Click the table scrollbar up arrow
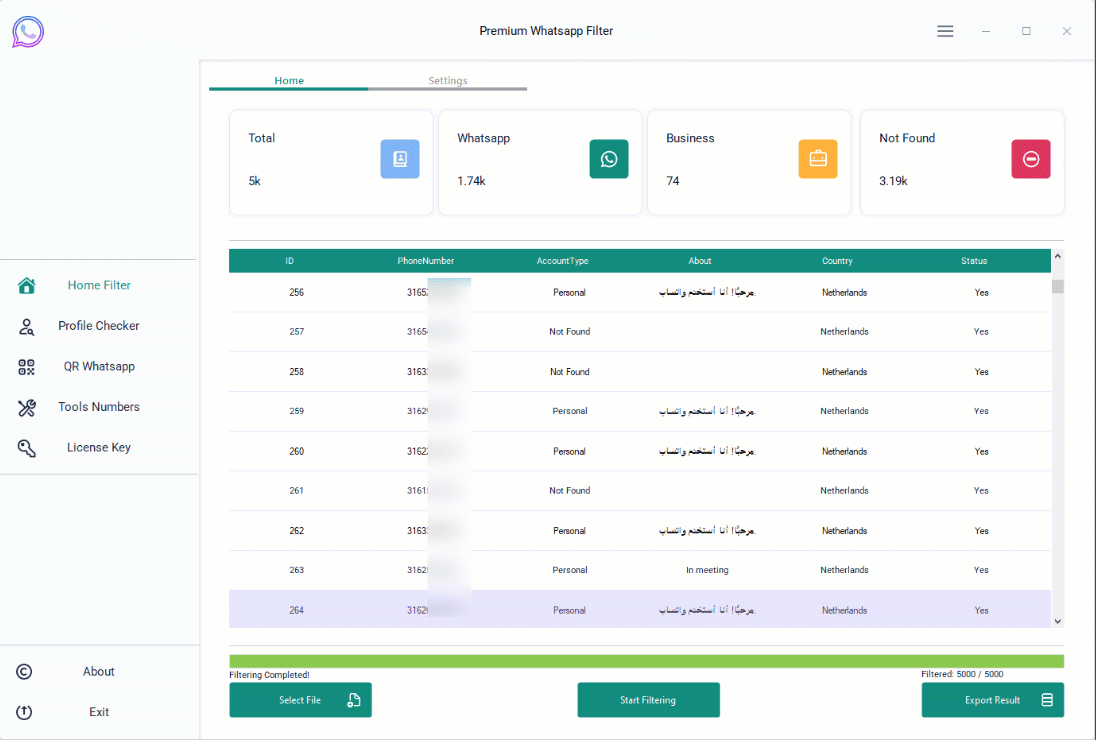This screenshot has height=740, width=1096. point(1058,256)
